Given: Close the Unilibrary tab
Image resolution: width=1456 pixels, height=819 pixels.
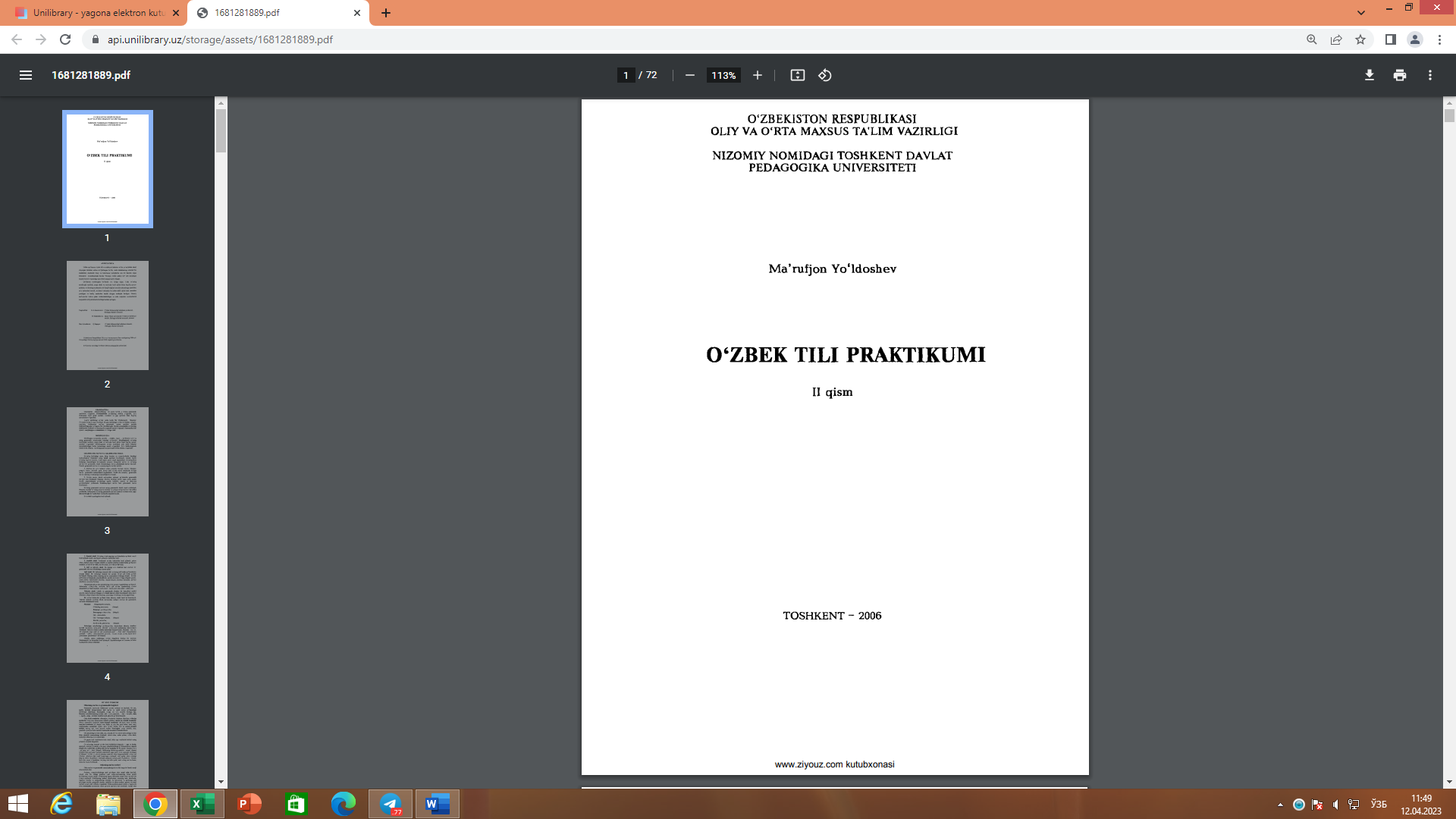Looking at the screenshot, I should click(x=176, y=13).
